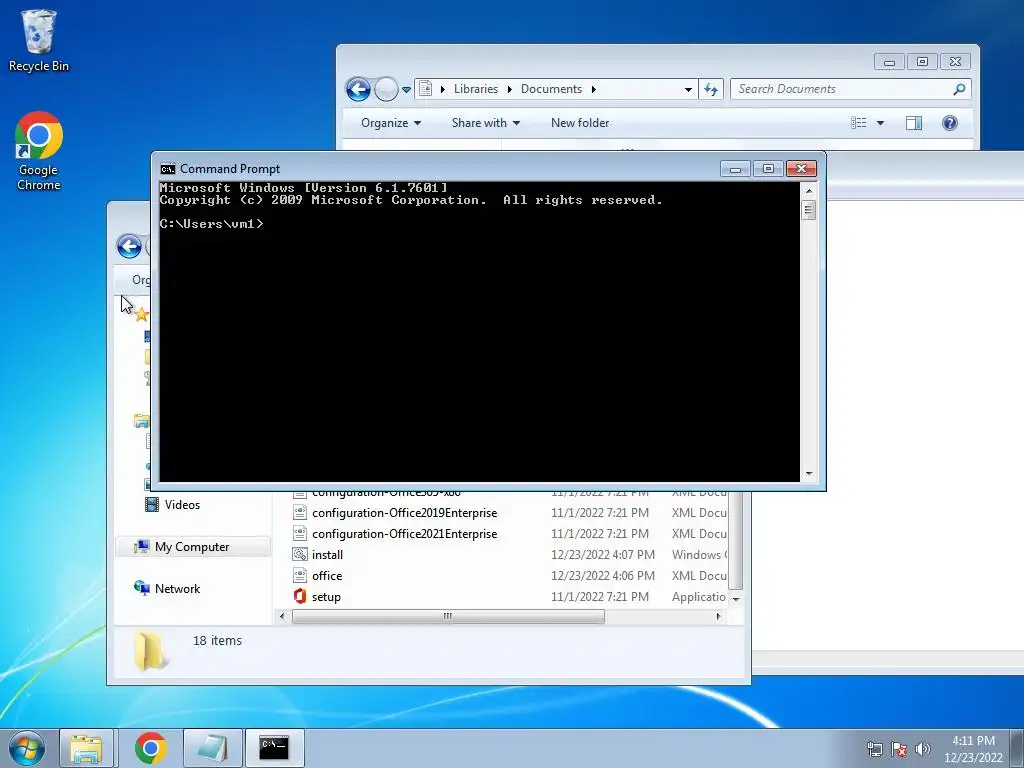Close the Documents window
This screenshot has height=768, width=1024.
955,62
